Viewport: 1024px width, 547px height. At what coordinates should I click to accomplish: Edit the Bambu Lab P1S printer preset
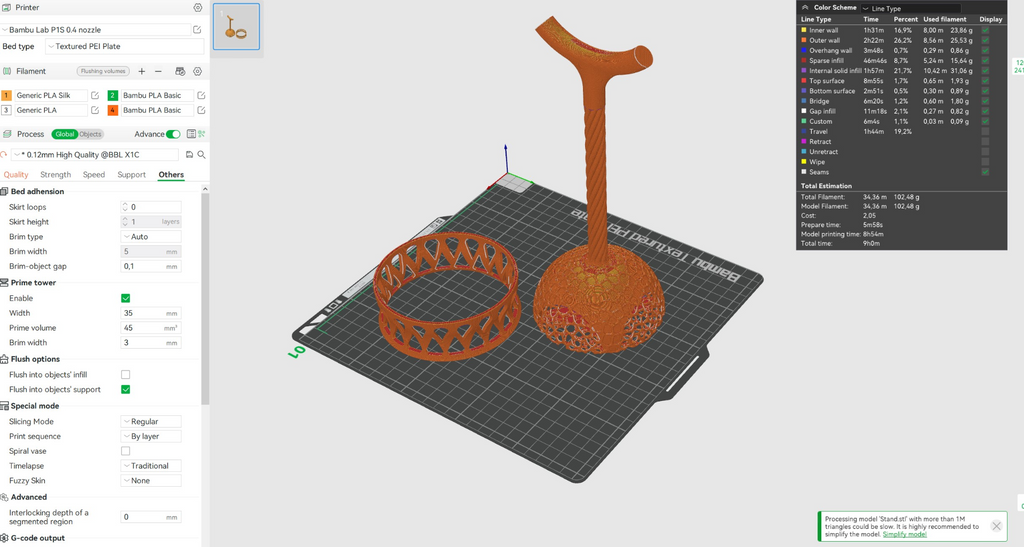[197, 30]
